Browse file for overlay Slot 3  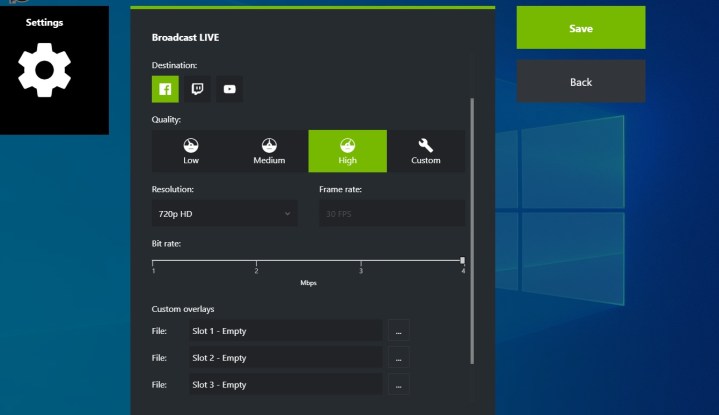(x=398, y=385)
